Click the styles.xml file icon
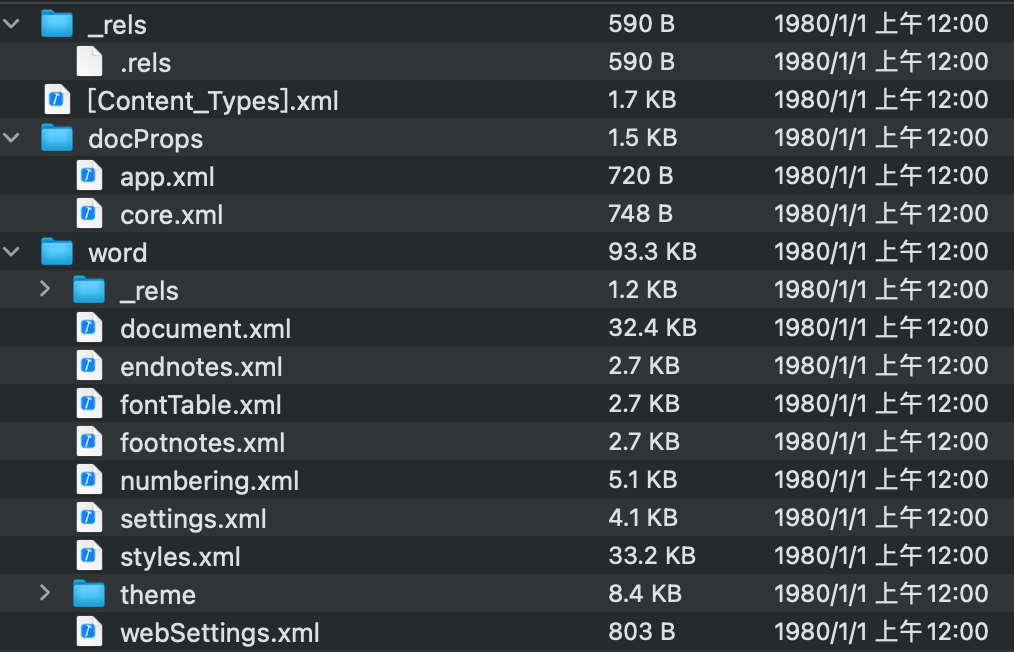The image size is (1014, 652). [89, 556]
